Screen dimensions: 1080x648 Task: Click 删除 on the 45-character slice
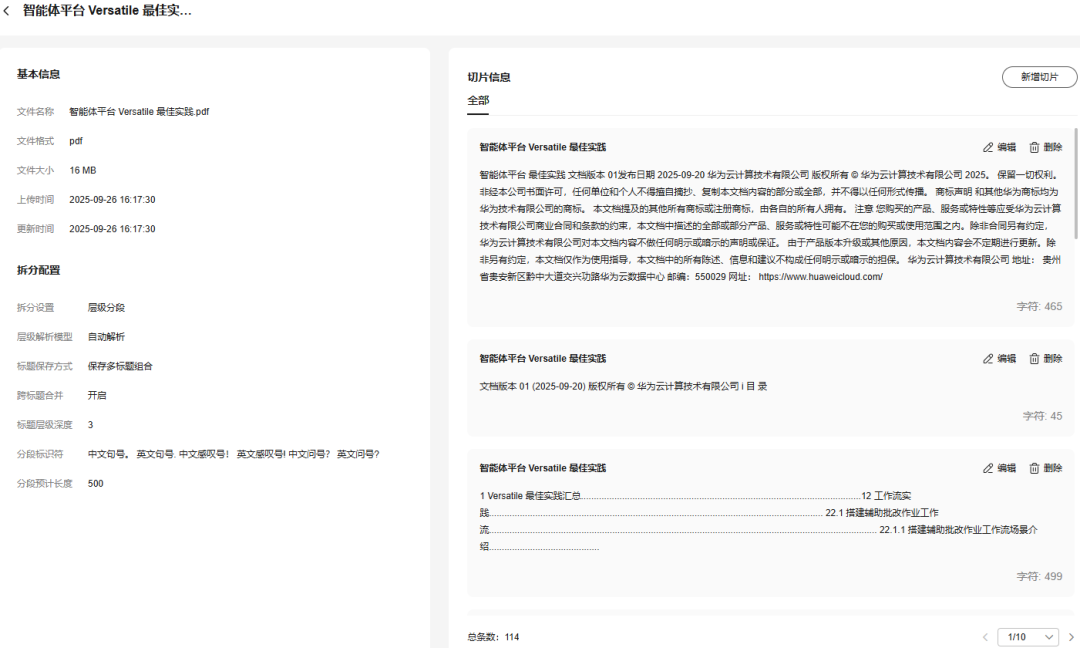[x=1052, y=359]
